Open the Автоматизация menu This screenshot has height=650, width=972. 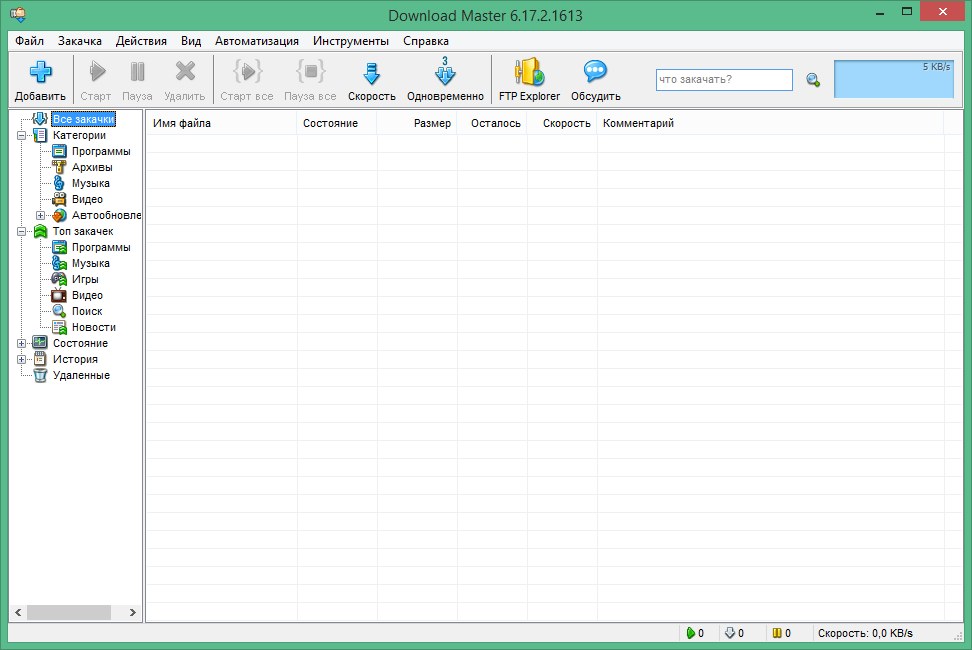(257, 41)
